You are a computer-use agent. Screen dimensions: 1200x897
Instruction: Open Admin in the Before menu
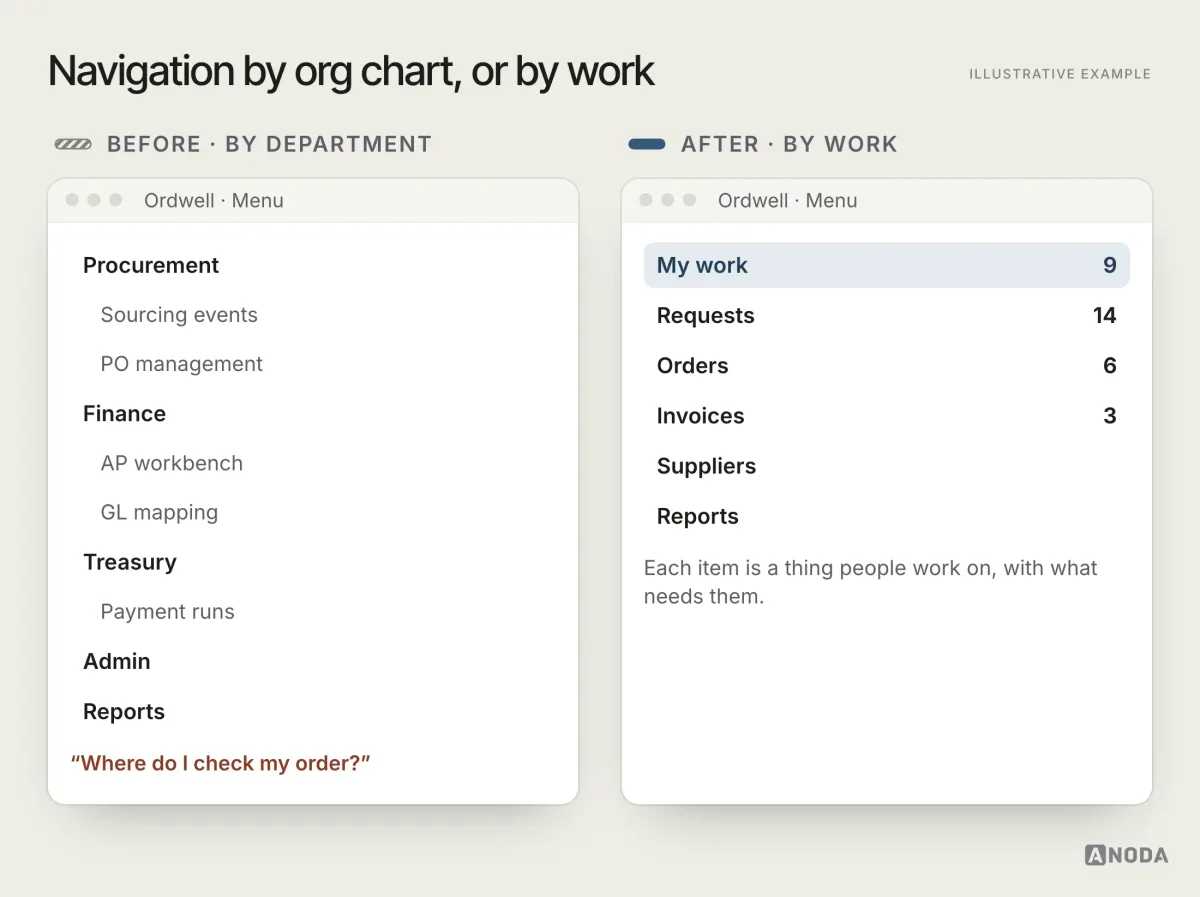[x=117, y=662]
